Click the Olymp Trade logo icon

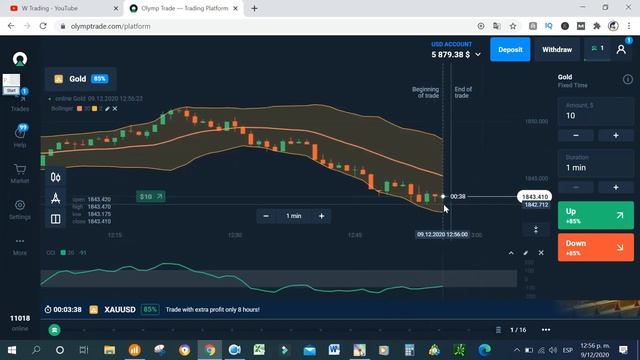pos(20,59)
